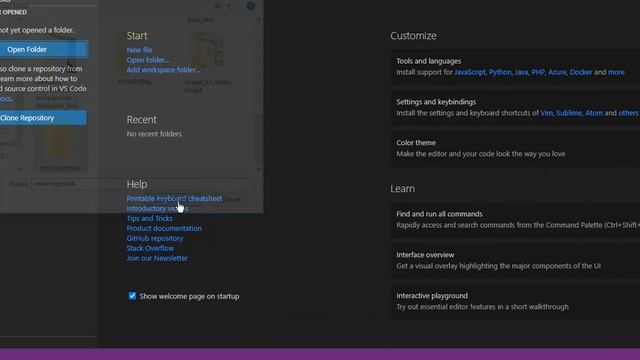Open GitHub repository link
640x360 pixels.
coord(155,238)
